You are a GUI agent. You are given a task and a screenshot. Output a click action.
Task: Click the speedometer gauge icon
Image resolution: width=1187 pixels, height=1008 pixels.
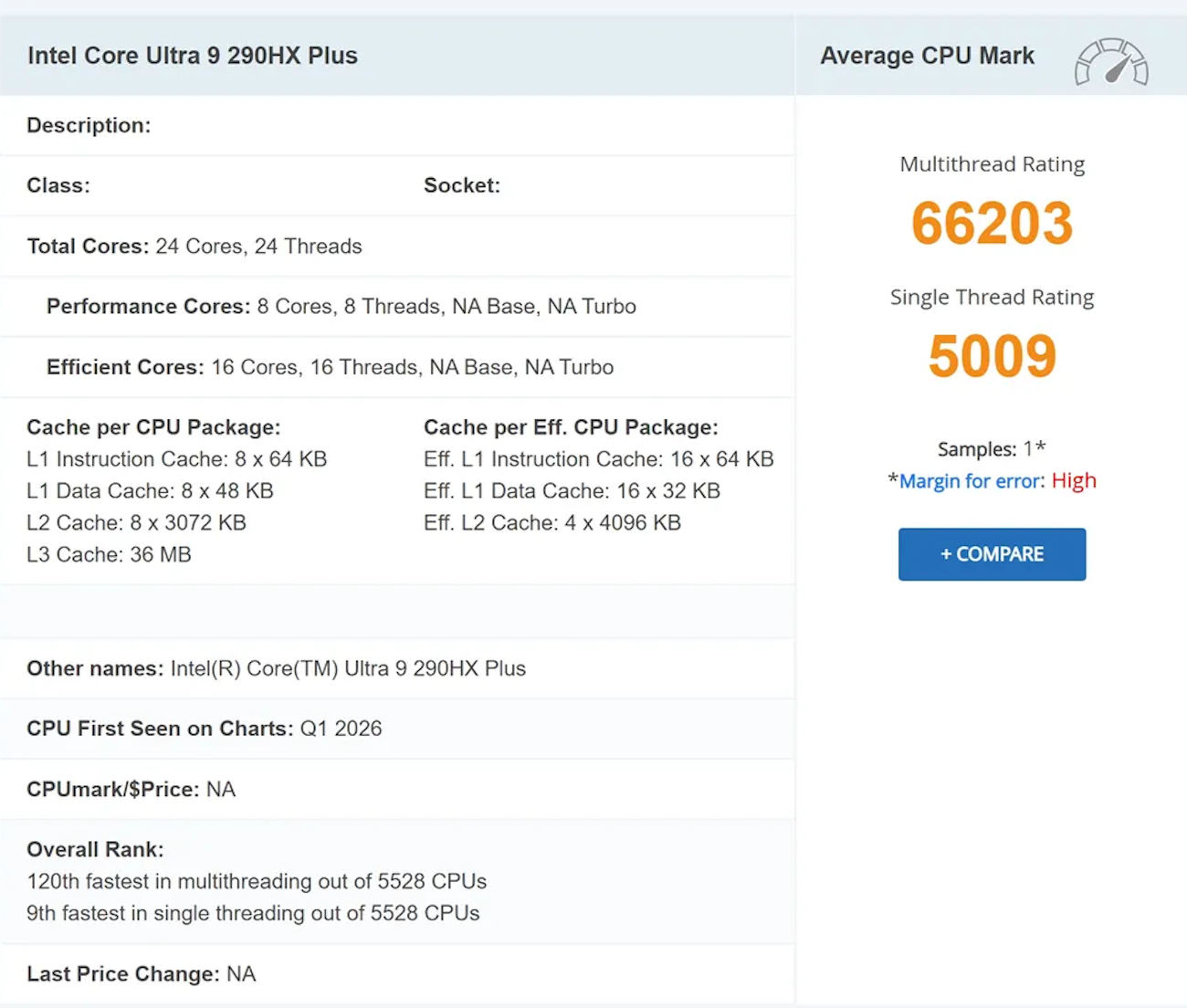[x=1111, y=62]
